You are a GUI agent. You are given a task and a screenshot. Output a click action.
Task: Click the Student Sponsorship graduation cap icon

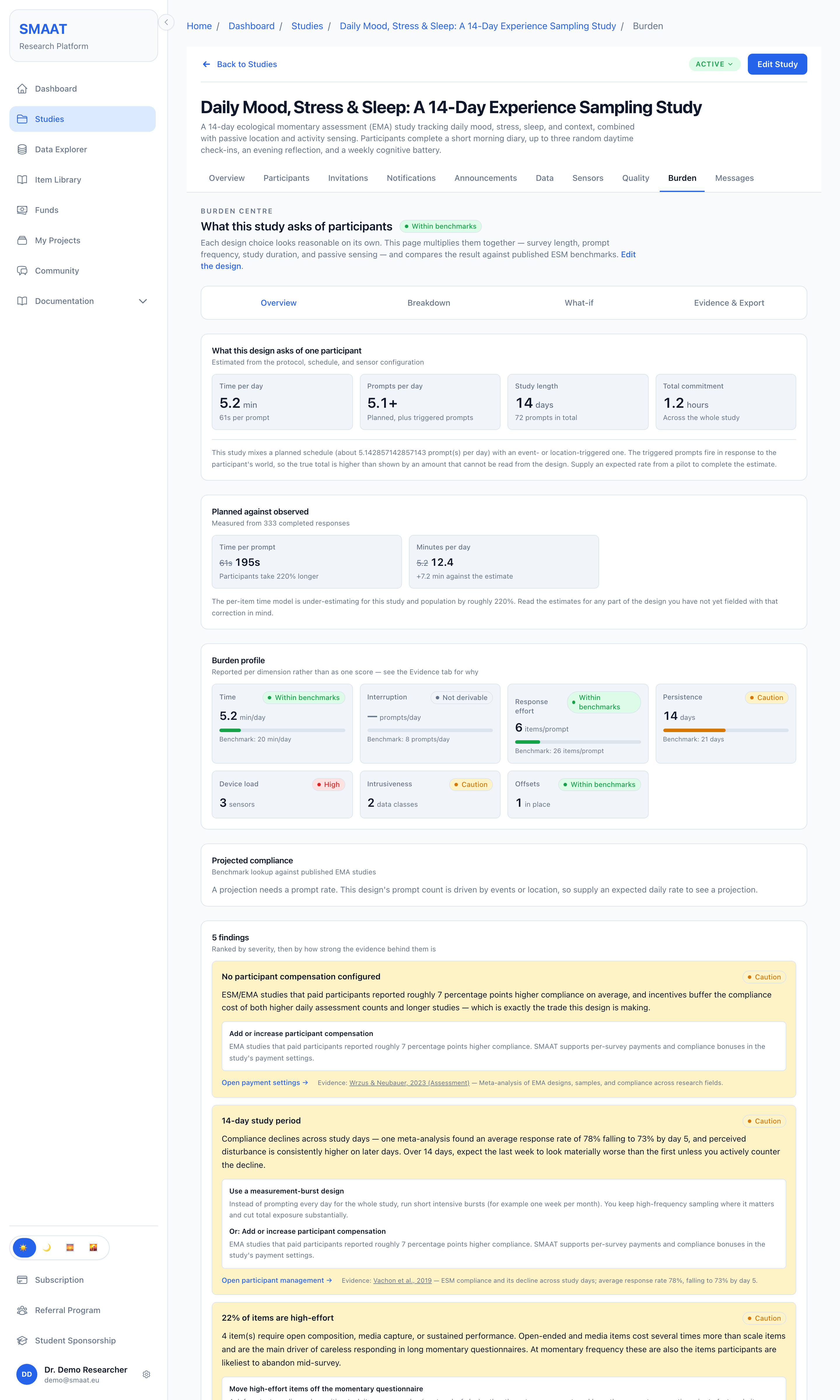click(x=22, y=1340)
